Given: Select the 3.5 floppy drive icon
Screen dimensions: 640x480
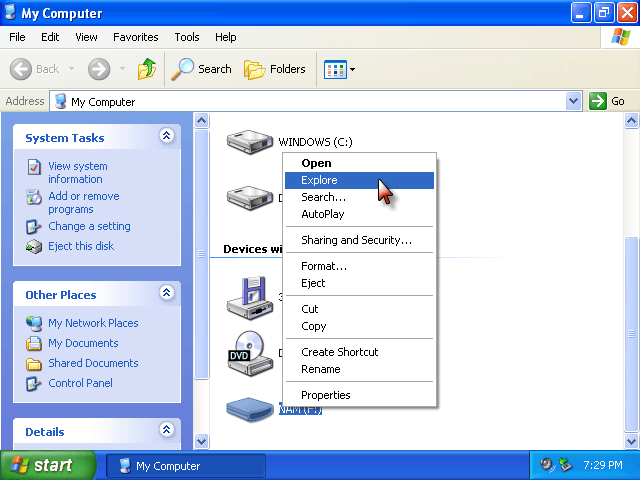Looking at the screenshot, I should pos(249,298).
